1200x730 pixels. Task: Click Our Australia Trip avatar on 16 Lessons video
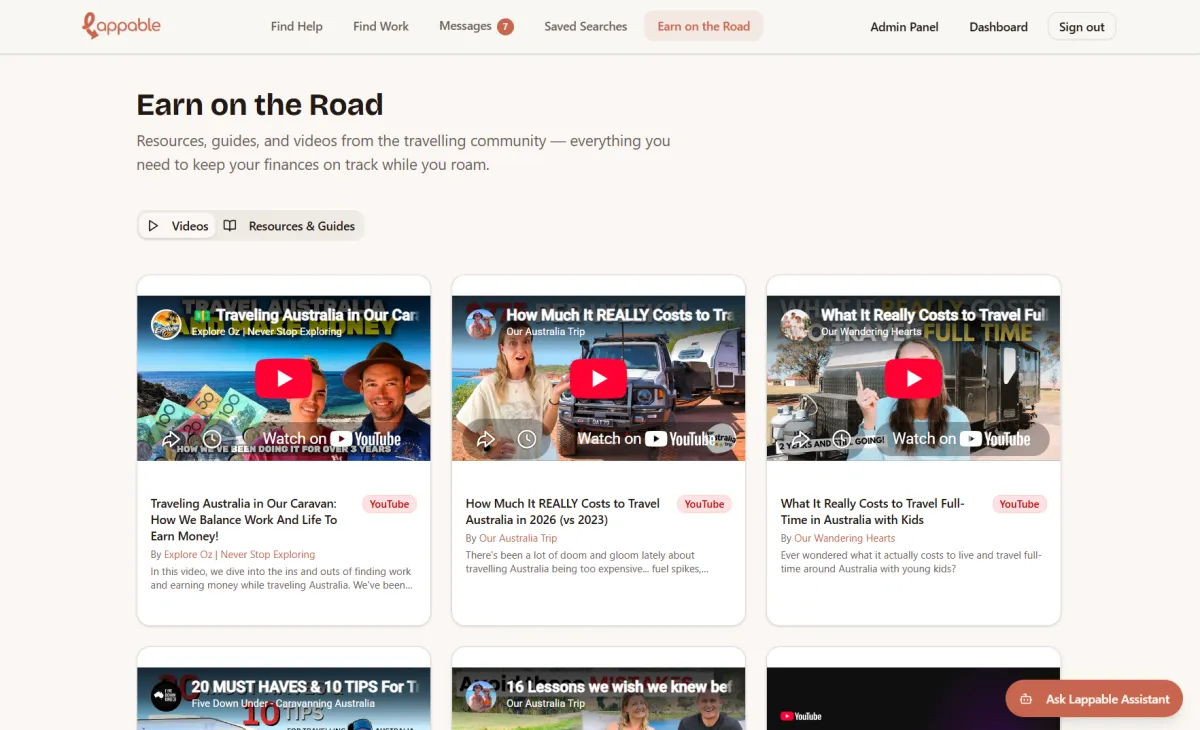click(481, 696)
